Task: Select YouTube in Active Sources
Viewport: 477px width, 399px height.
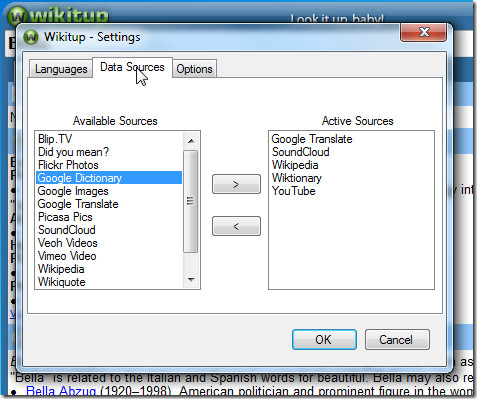Action: coord(294,191)
